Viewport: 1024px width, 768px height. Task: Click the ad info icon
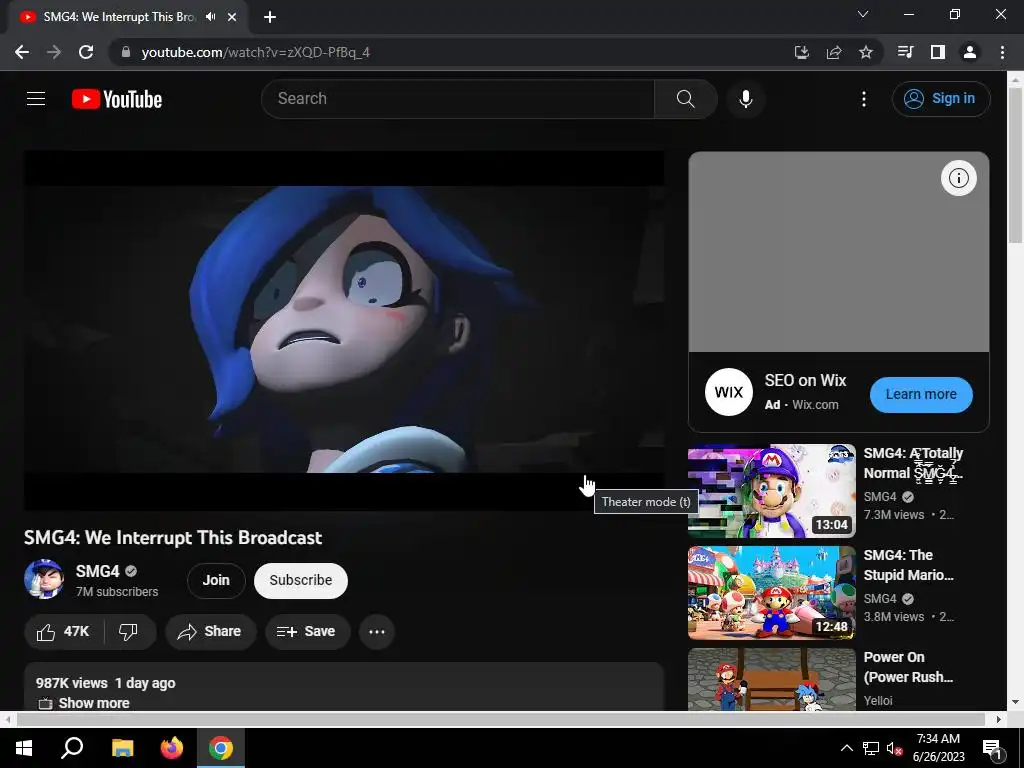(958, 178)
